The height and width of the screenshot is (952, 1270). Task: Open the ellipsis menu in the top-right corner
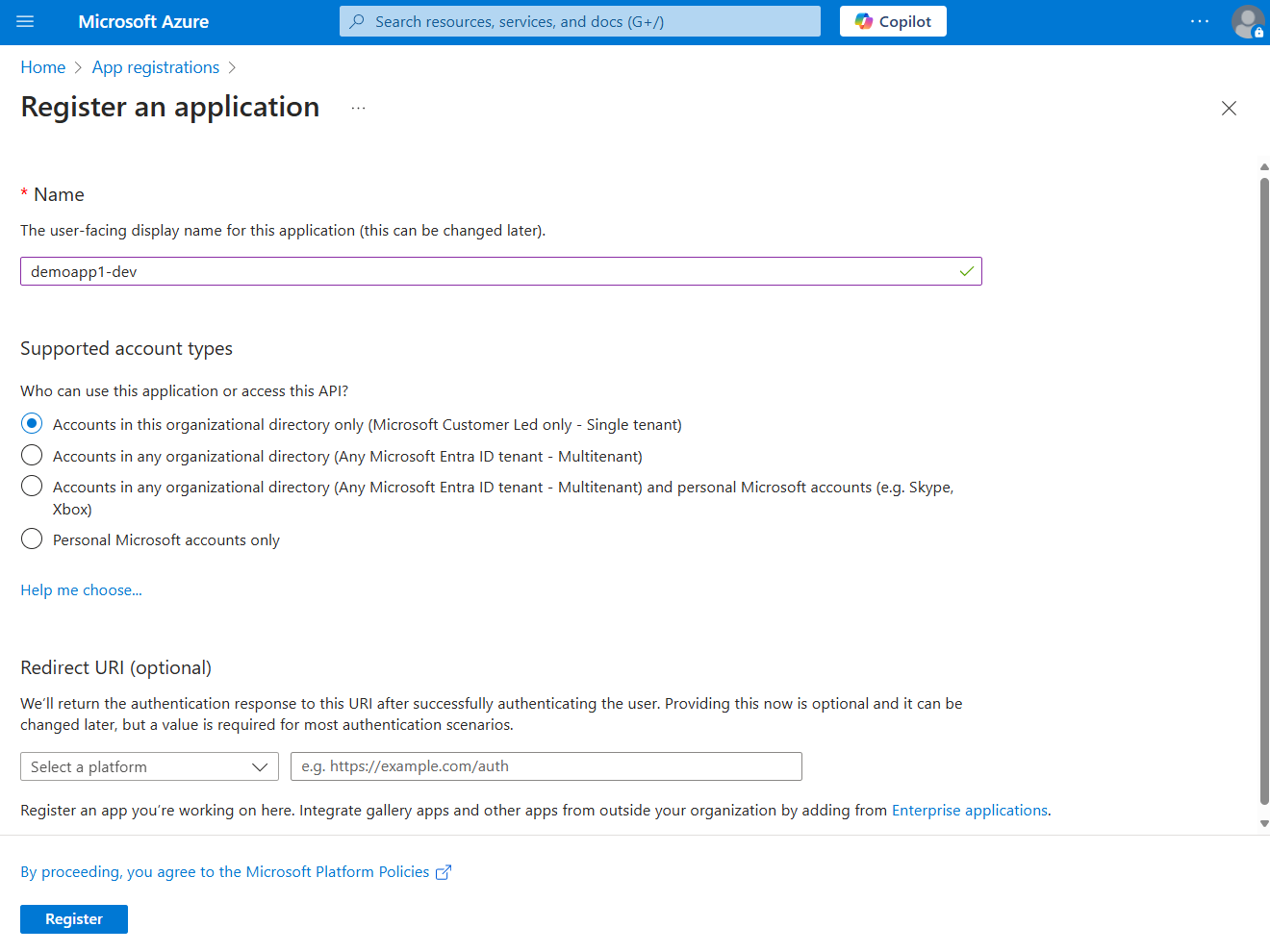coord(1199,21)
